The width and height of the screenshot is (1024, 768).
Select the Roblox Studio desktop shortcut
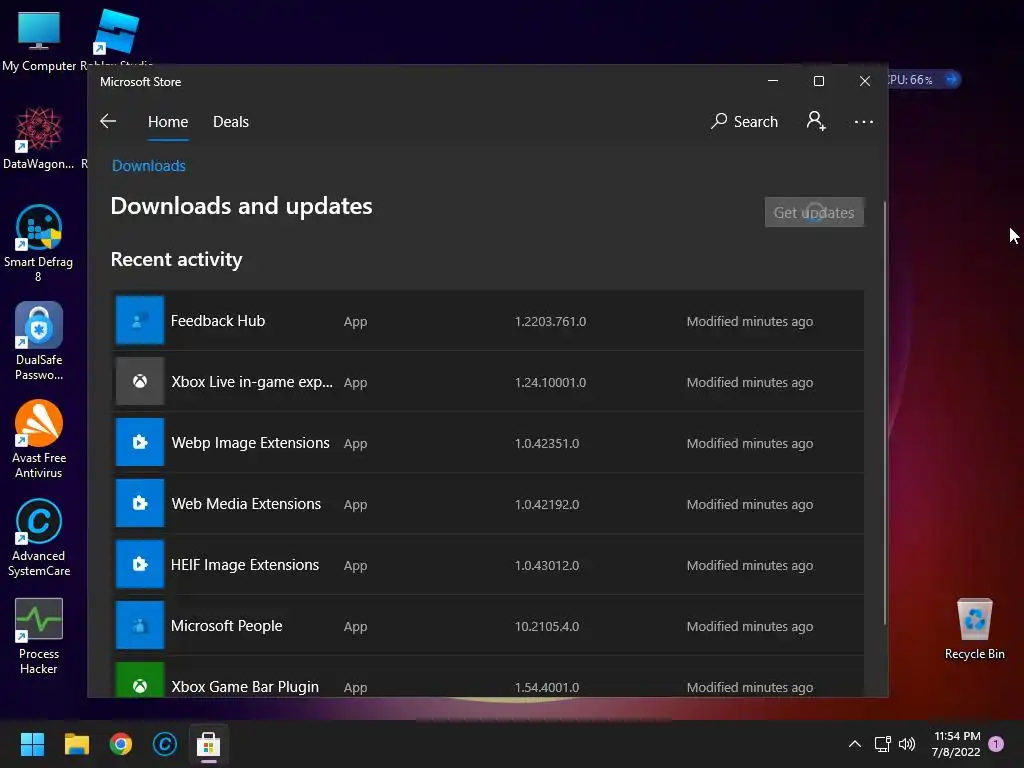[x=118, y=38]
